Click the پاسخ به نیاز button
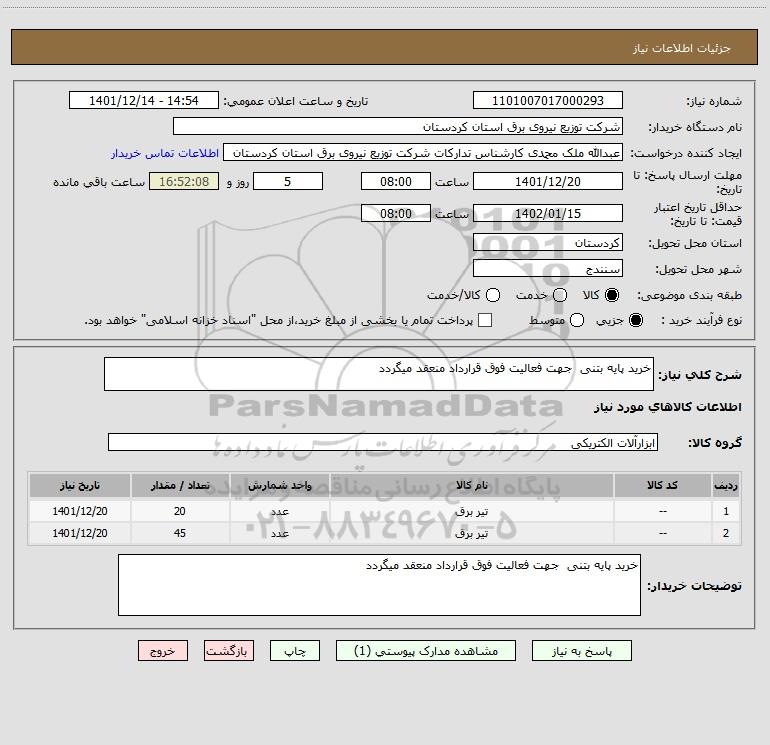770x745 pixels. (x=582, y=651)
